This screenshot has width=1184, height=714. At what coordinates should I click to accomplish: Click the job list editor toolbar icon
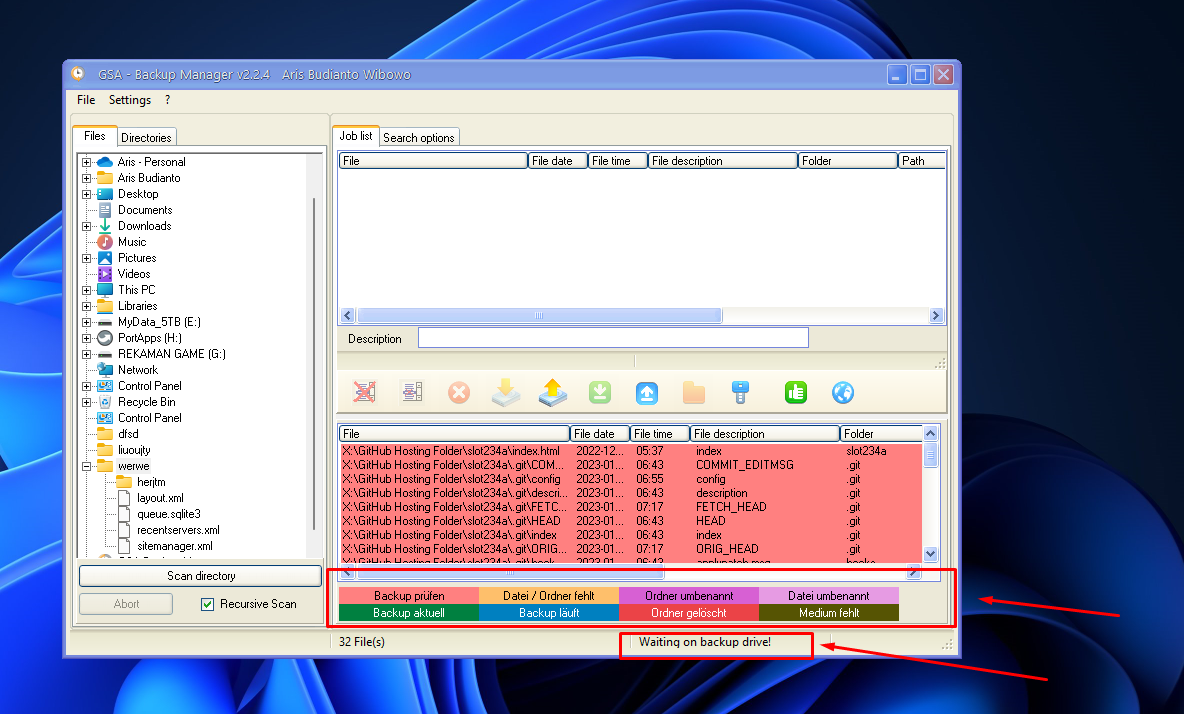point(412,392)
